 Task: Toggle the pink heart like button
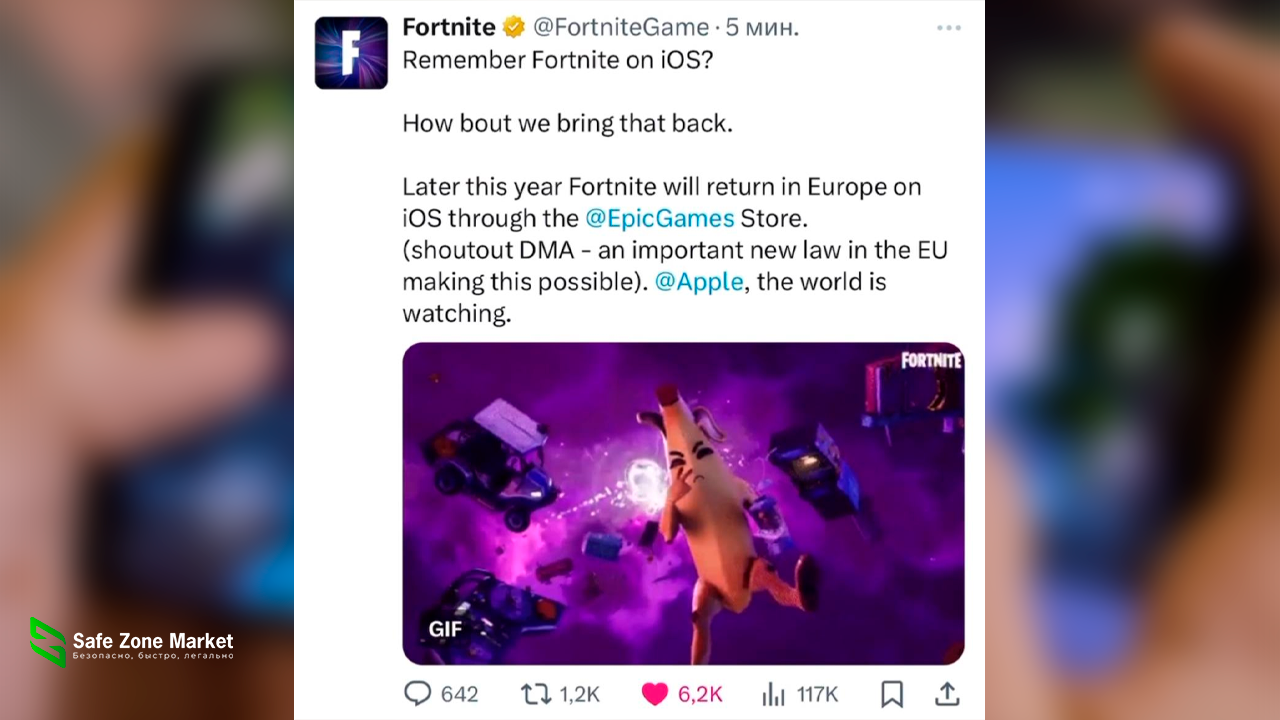coord(654,694)
